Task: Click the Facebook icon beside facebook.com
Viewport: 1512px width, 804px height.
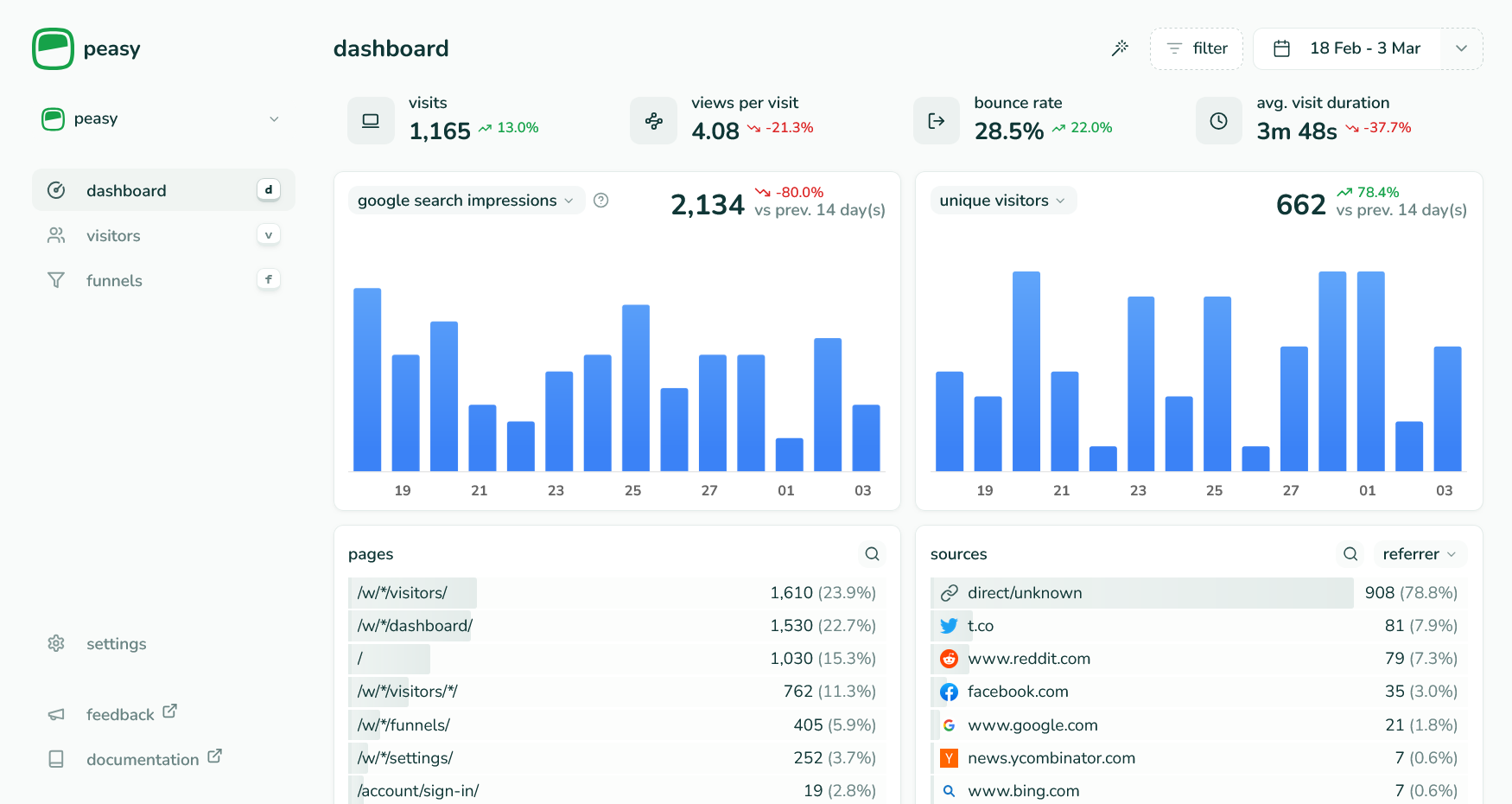Action: click(x=950, y=692)
